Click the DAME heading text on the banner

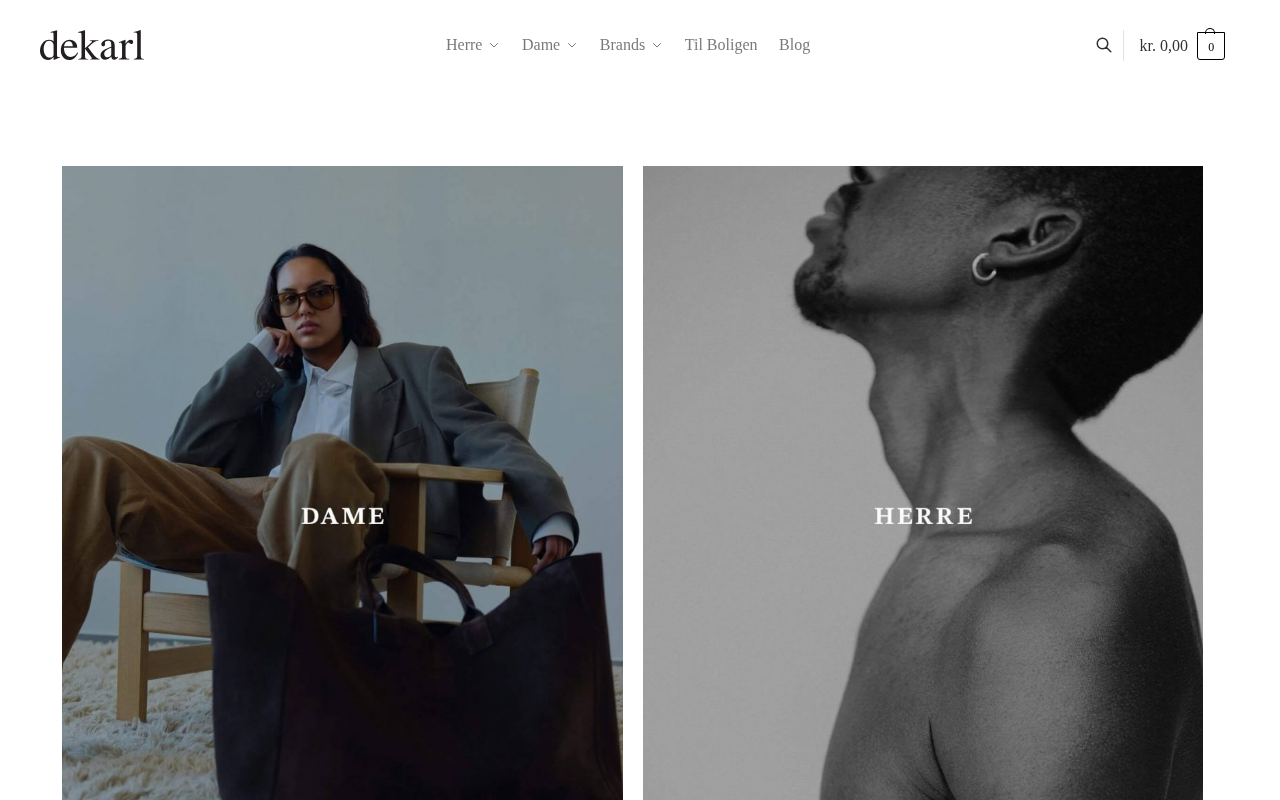pos(343,516)
